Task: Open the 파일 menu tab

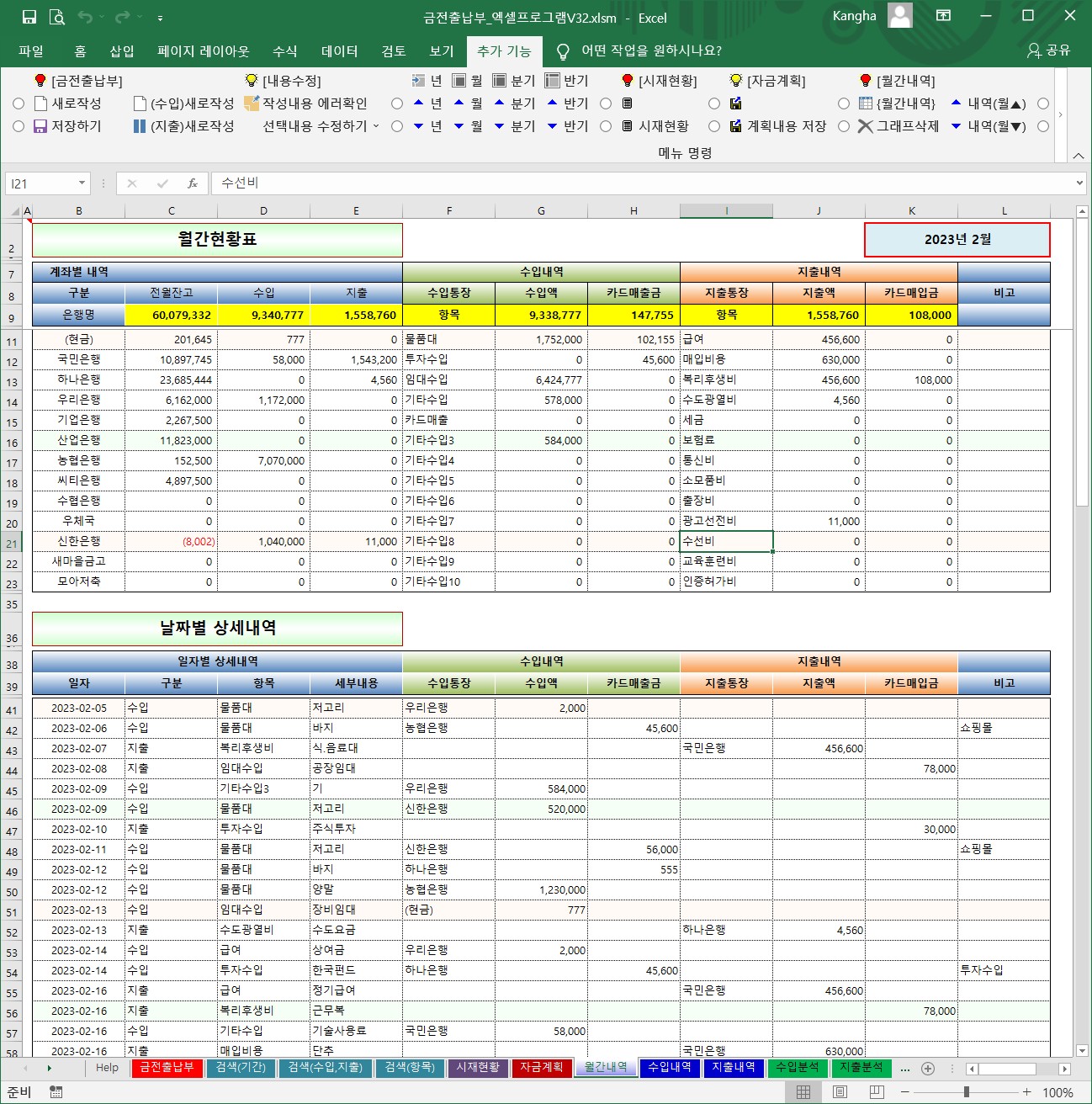Action: 31,51
